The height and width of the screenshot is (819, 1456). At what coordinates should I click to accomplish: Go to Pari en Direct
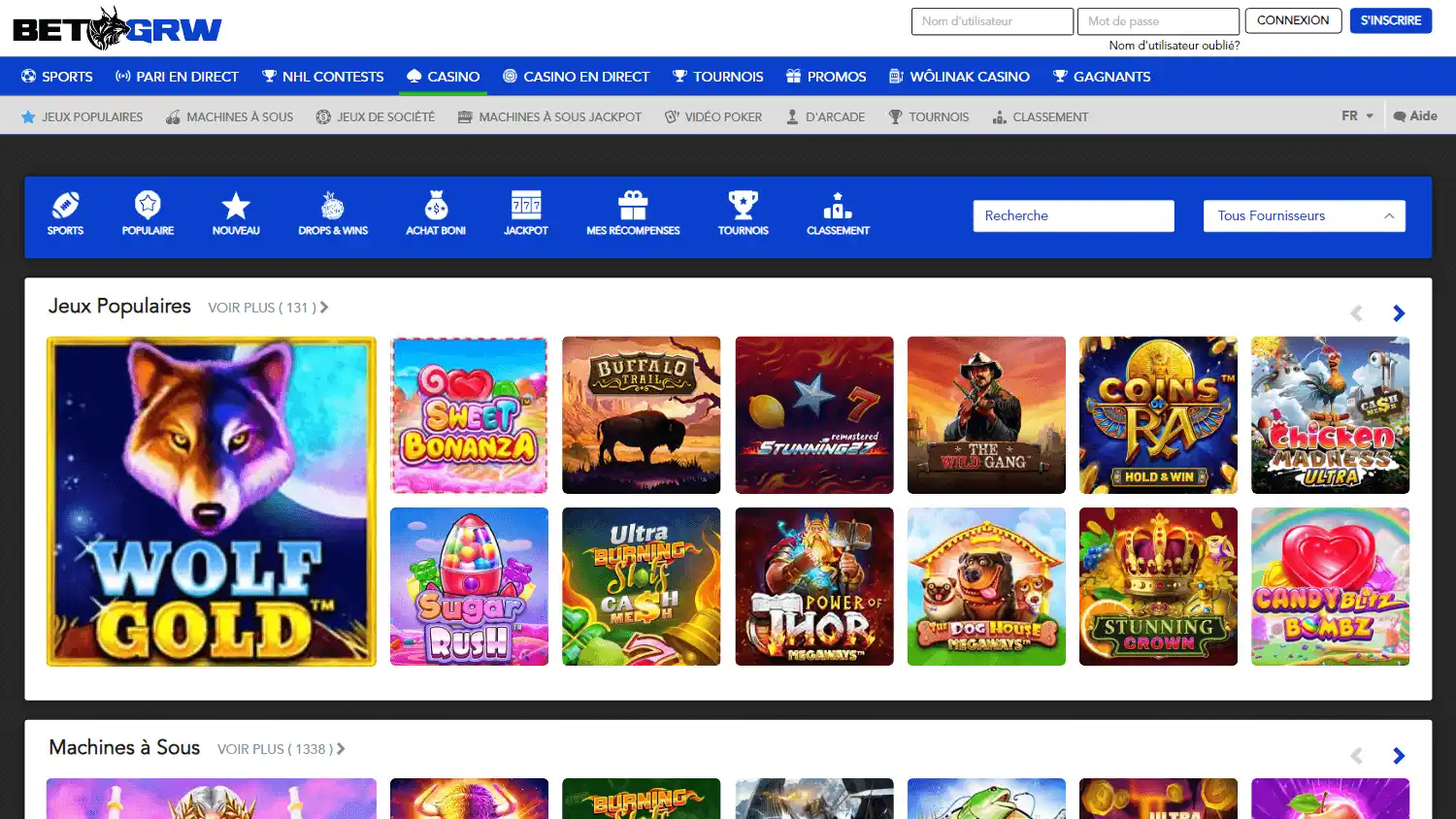pyautogui.click(x=177, y=76)
